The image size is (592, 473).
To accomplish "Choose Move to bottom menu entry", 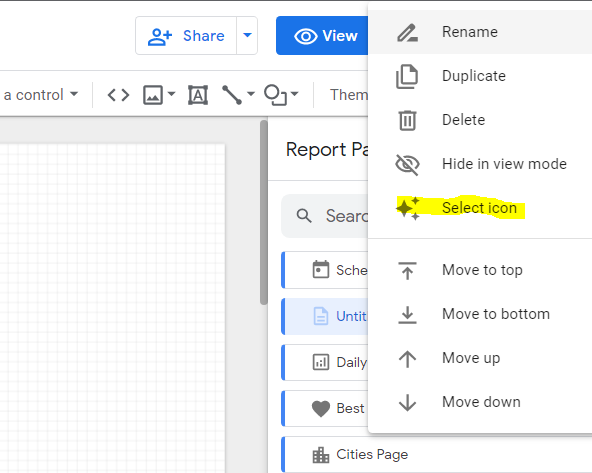I will [x=480, y=314].
